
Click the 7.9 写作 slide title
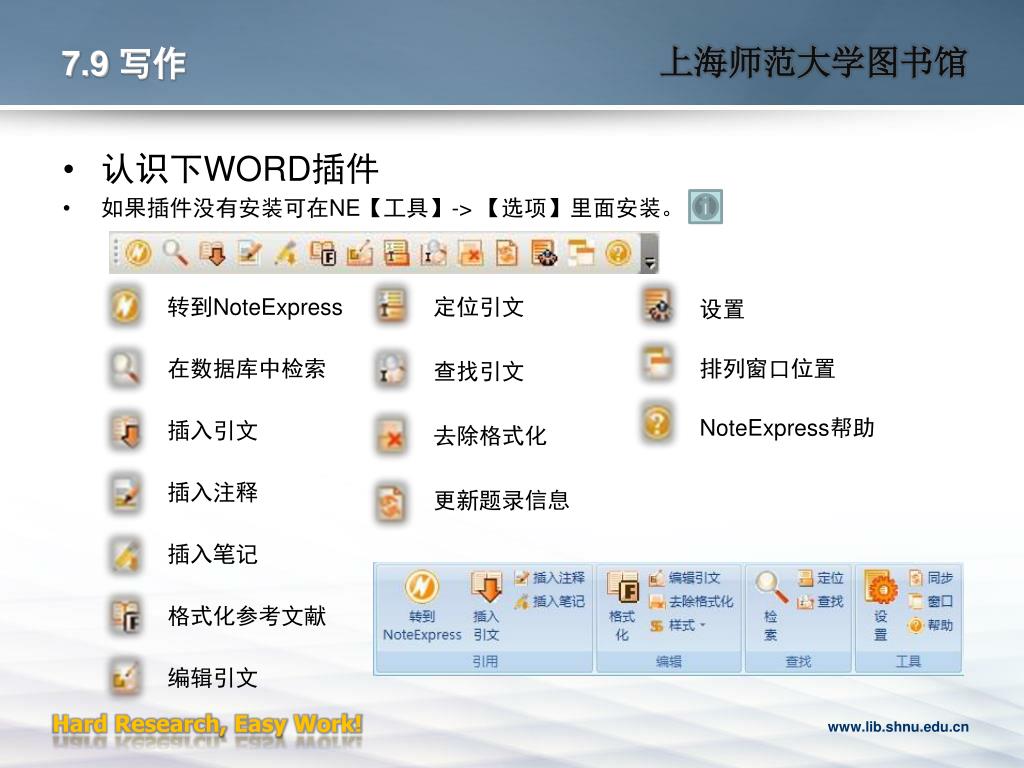[x=124, y=64]
